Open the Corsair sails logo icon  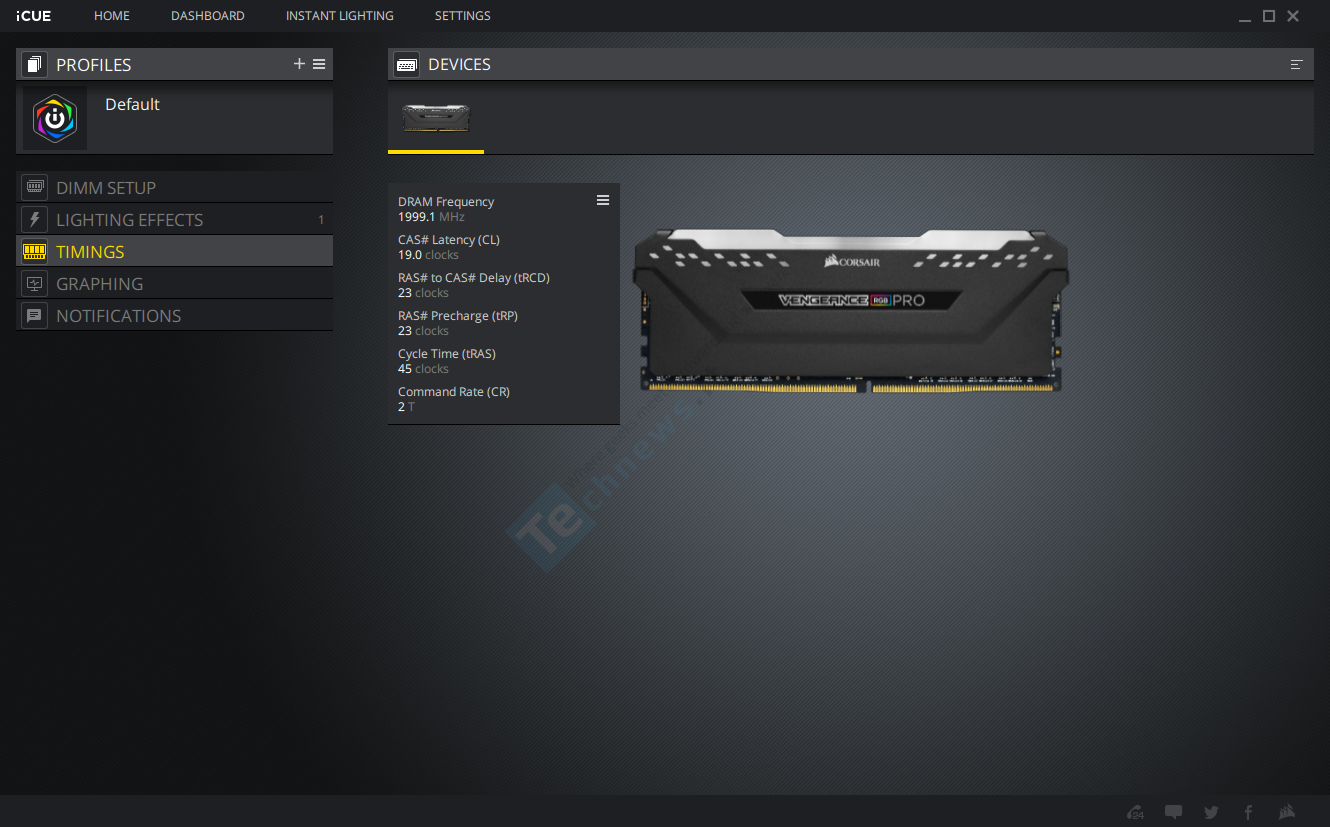click(x=1288, y=812)
